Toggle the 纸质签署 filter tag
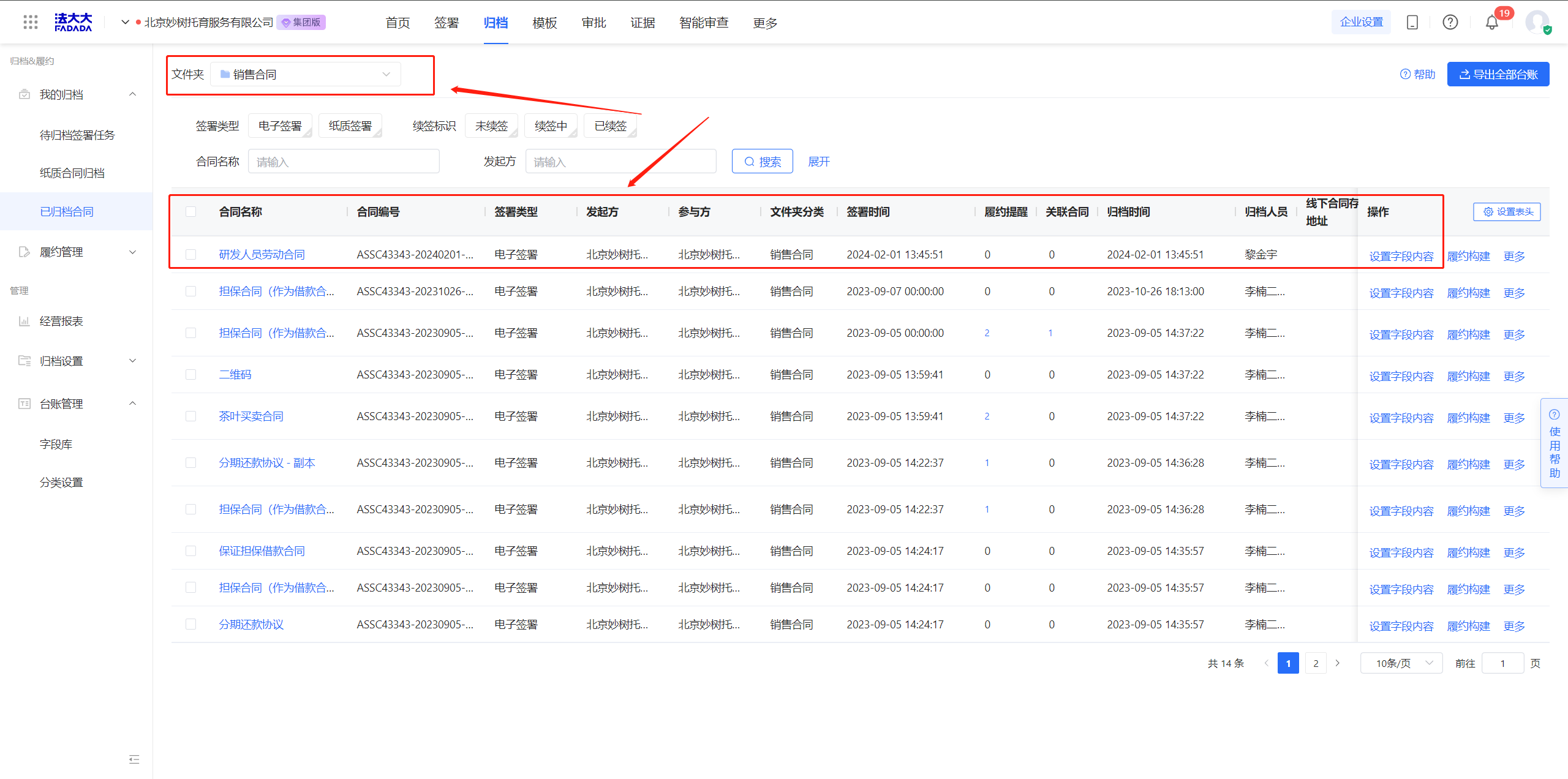Image resolution: width=1568 pixels, height=779 pixels. coord(350,126)
